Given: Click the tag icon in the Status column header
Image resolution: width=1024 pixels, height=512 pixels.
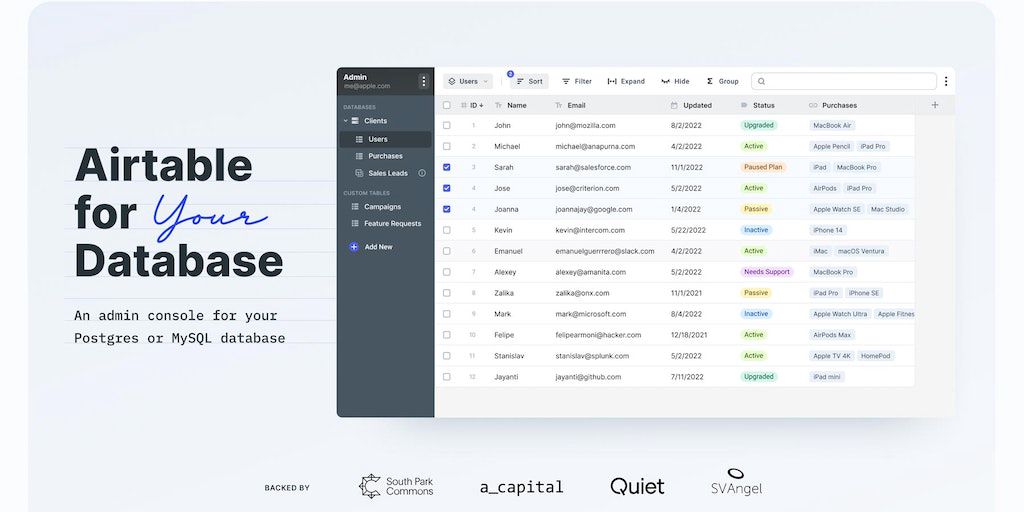Looking at the screenshot, I should coord(744,105).
